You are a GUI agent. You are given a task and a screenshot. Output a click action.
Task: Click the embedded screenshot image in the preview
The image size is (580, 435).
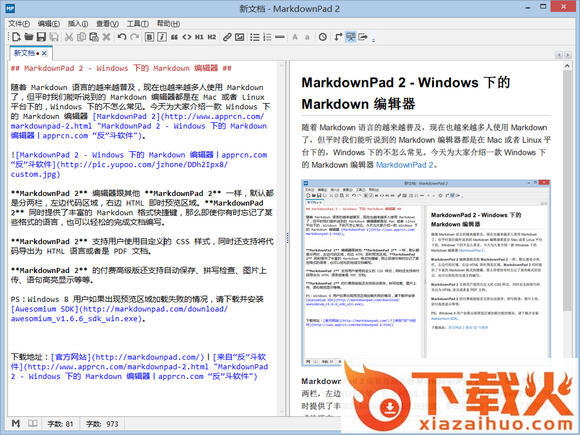426,273
